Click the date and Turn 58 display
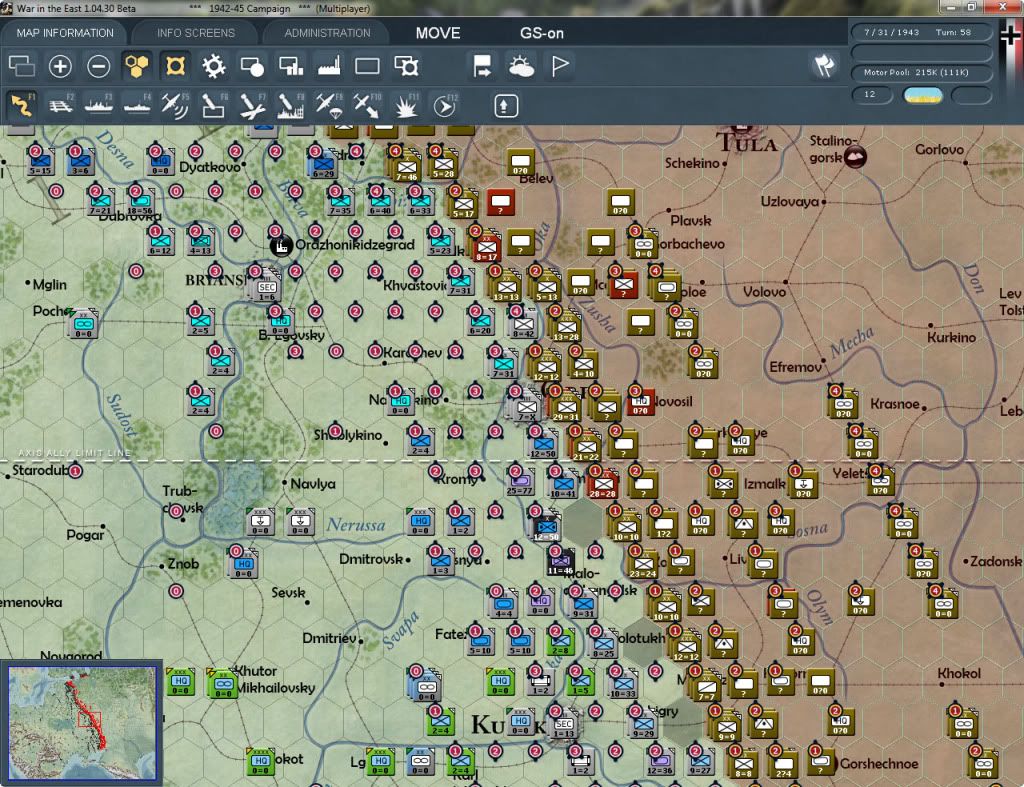 coord(921,32)
